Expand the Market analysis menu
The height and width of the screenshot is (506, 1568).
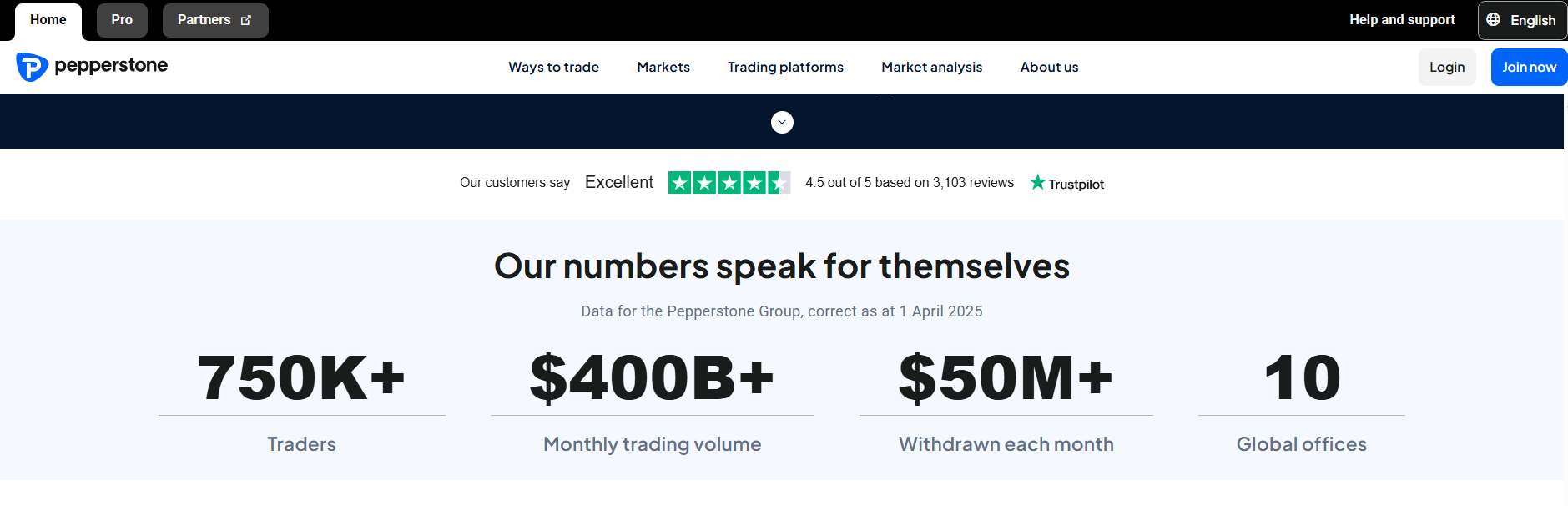[x=931, y=67]
